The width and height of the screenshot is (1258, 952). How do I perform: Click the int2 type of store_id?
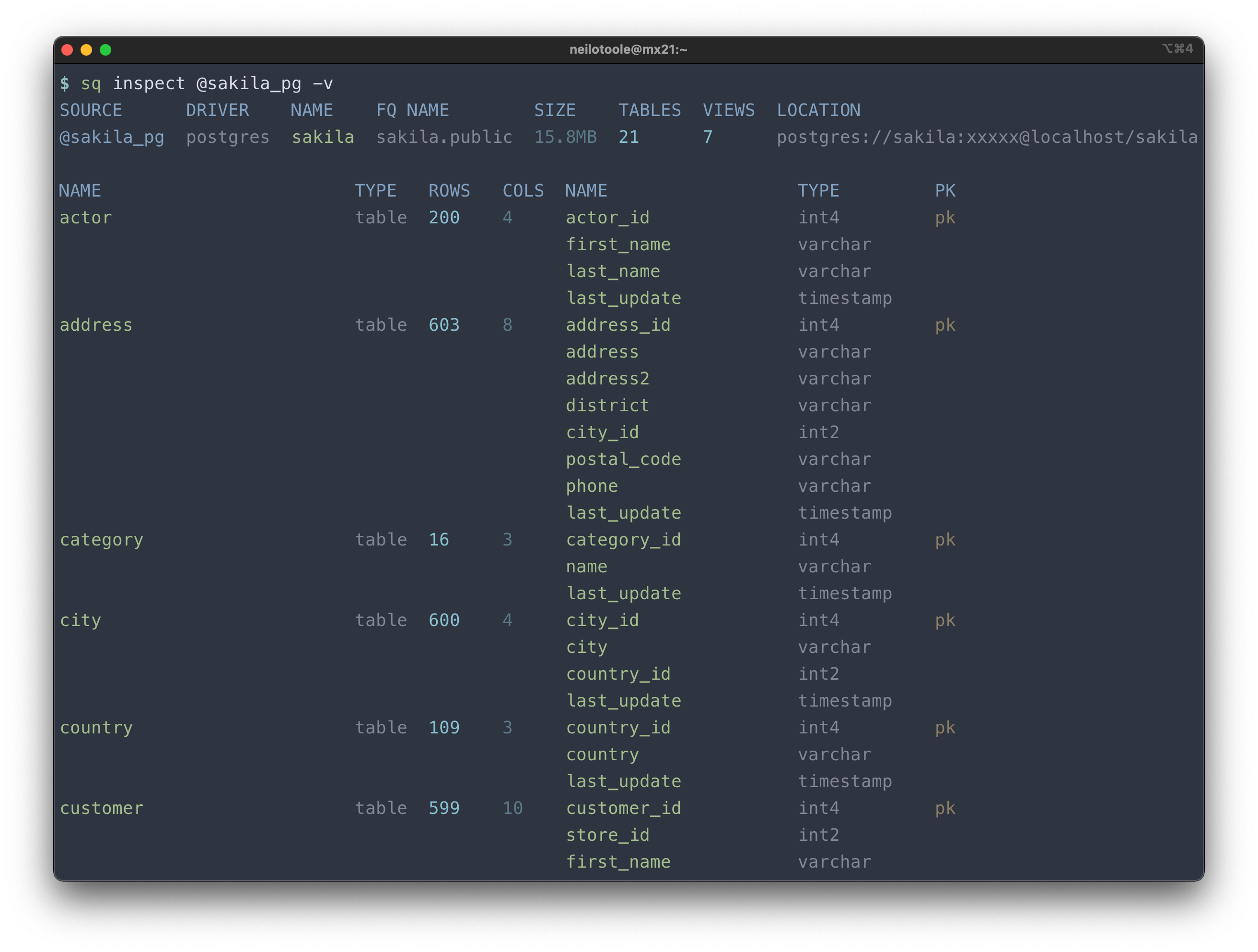tap(818, 834)
